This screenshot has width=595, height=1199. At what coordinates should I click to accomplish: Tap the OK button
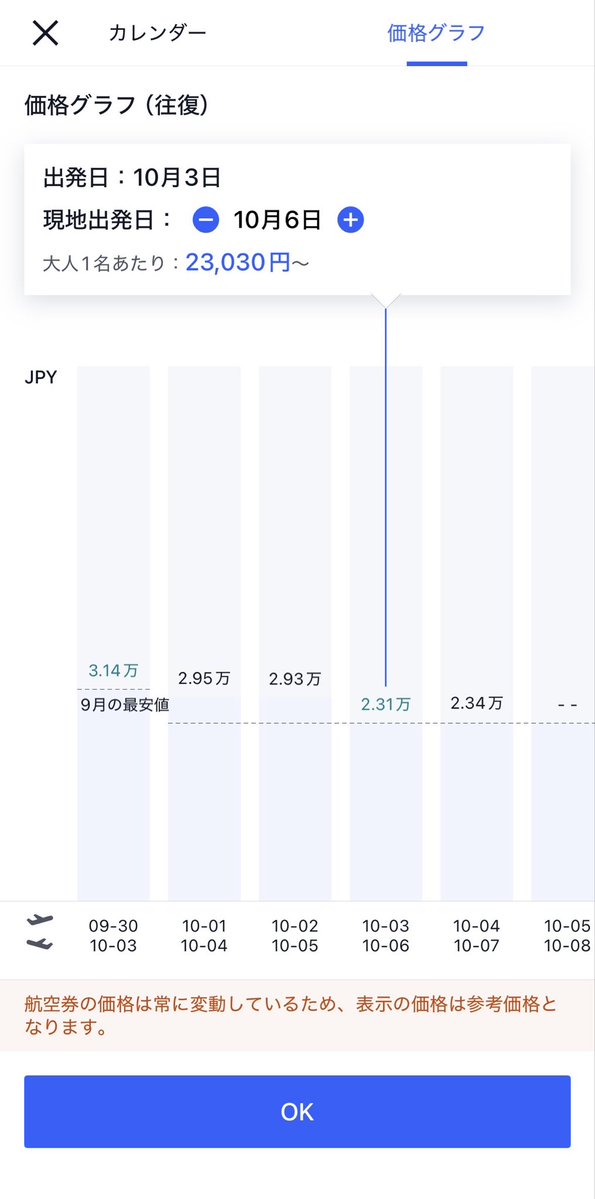point(297,1111)
